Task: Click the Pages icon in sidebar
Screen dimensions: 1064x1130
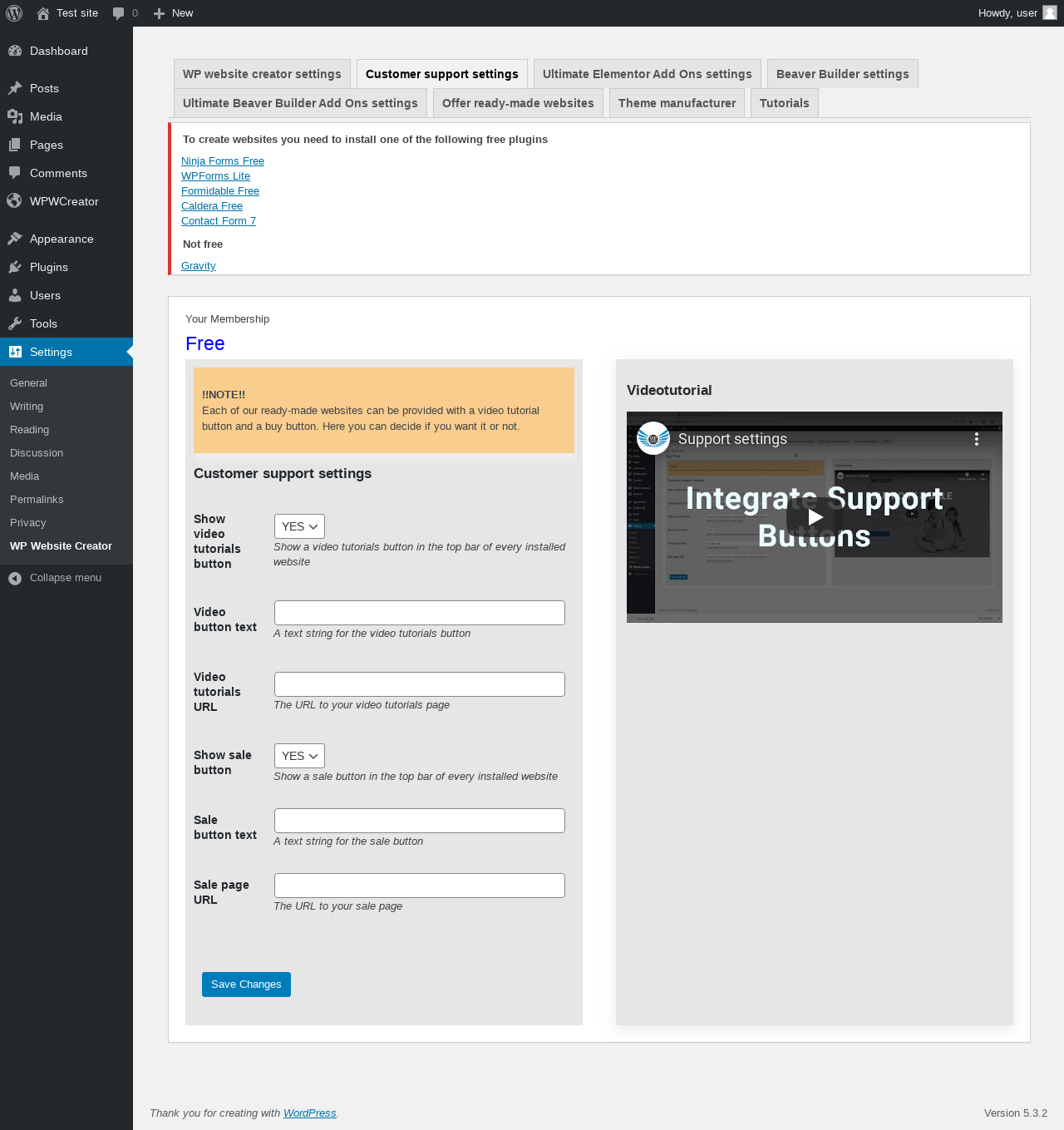Action: pyautogui.click(x=15, y=145)
